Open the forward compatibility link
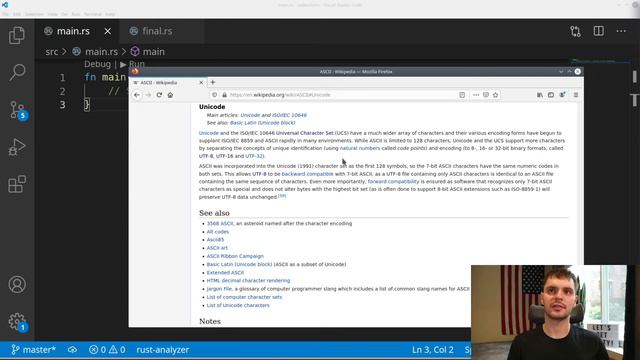Viewport: 640px width, 360px height. pyautogui.click(x=393, y=181)
